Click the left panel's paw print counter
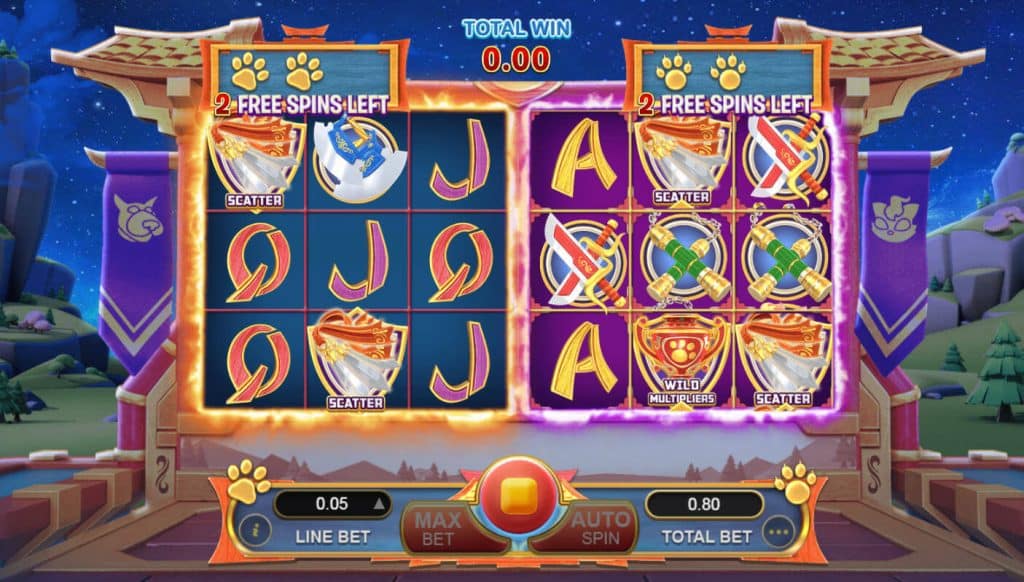The image size is (1024, 582). [x=277, y=71]
